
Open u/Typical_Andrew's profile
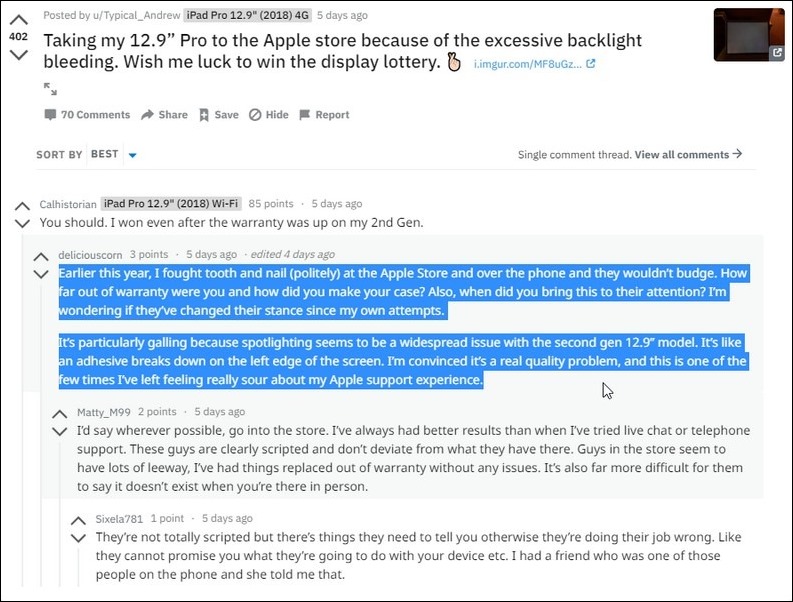(x=136, y=16)
